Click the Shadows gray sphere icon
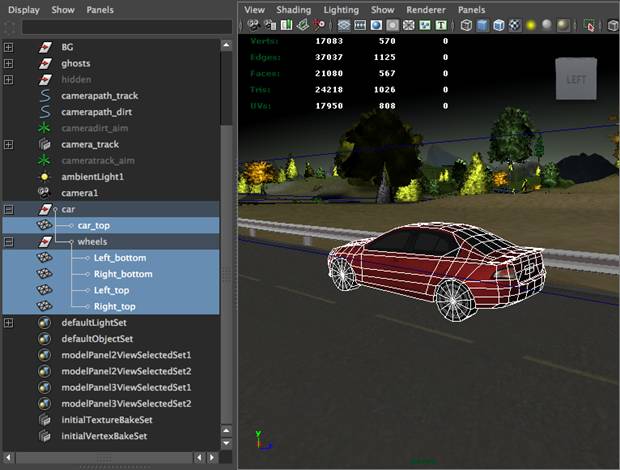The image size is (620, 470). pyautogui.click(x=547, y=25)
